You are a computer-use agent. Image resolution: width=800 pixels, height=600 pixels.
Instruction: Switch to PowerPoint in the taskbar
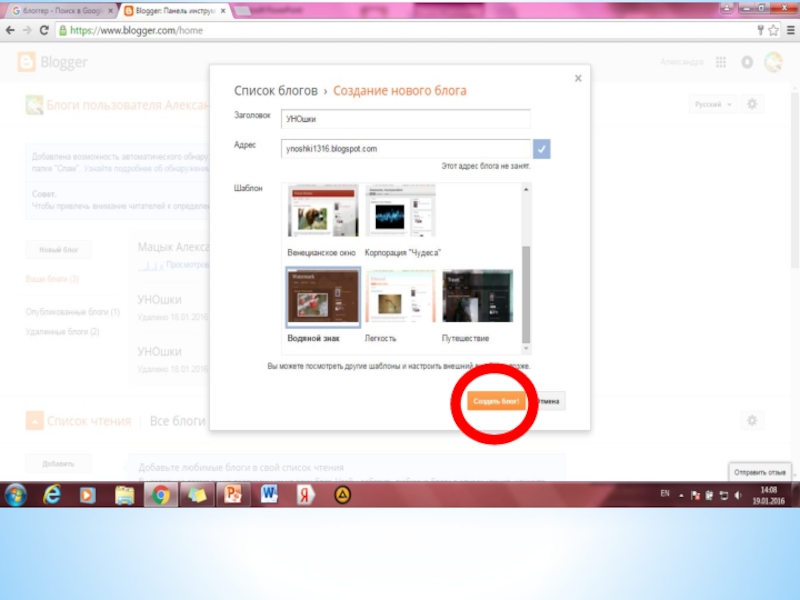tap(233, 495)
